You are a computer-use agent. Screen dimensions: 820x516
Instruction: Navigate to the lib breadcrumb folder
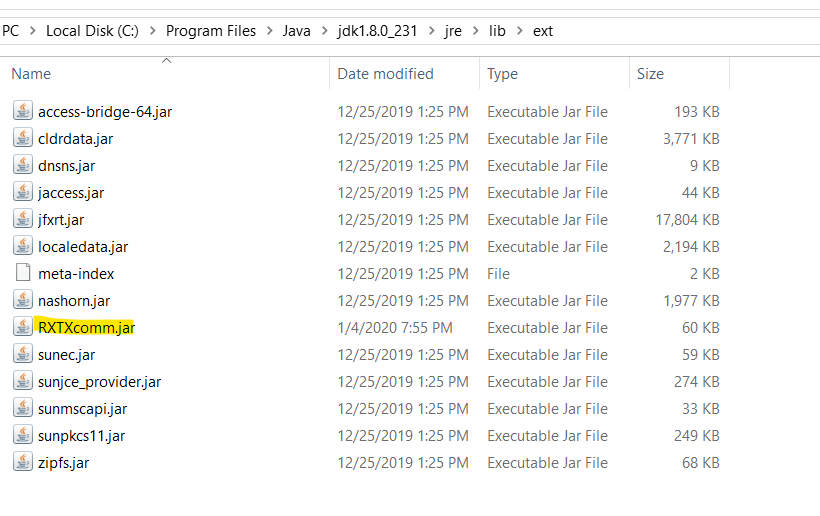(497, 31)
